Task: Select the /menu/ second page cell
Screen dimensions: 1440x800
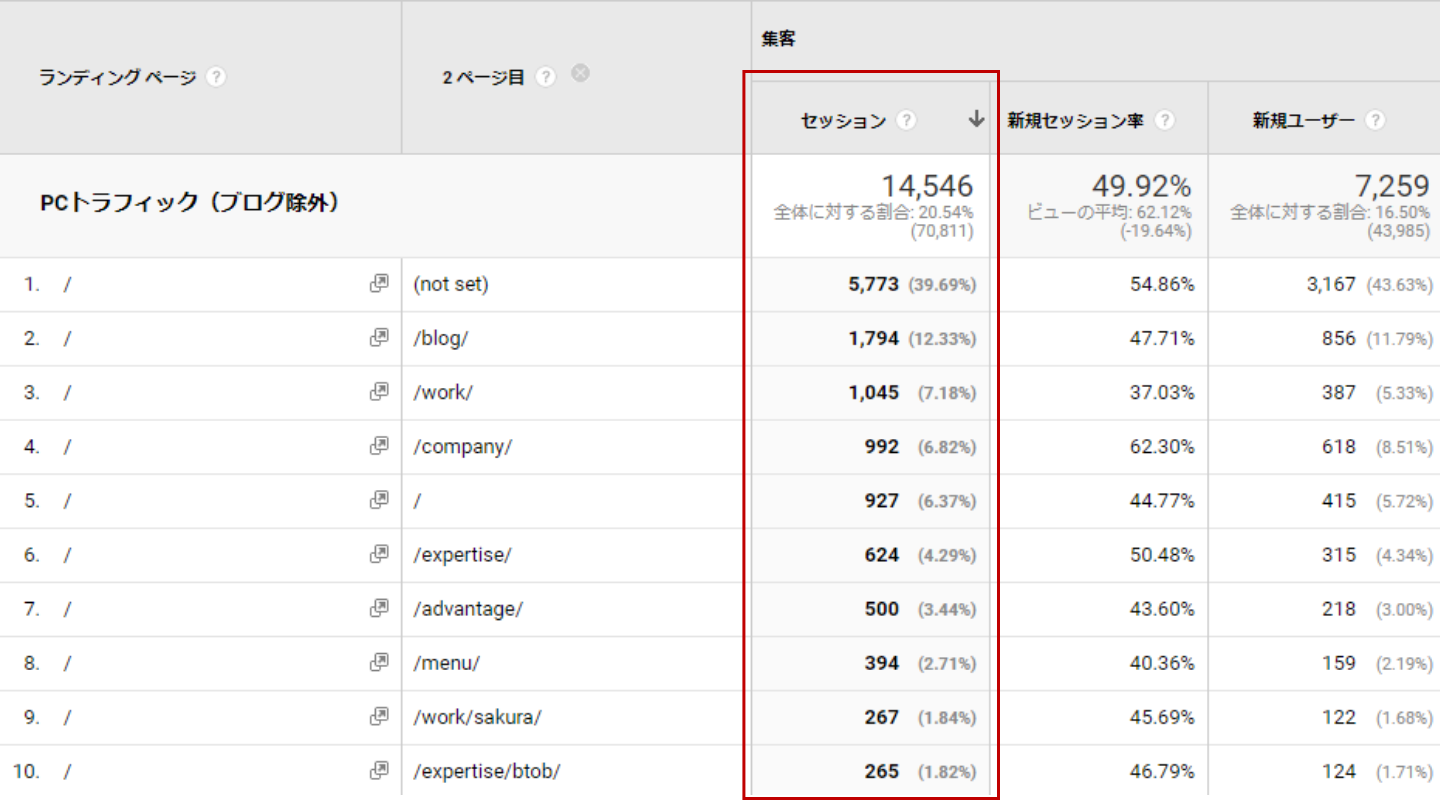Action: point(446,662)
